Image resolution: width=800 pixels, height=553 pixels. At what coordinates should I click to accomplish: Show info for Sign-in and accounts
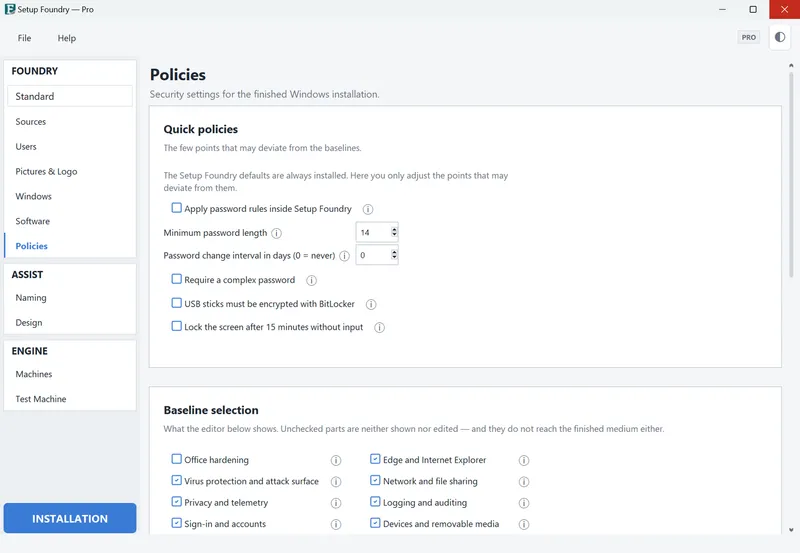coord(336,524)
